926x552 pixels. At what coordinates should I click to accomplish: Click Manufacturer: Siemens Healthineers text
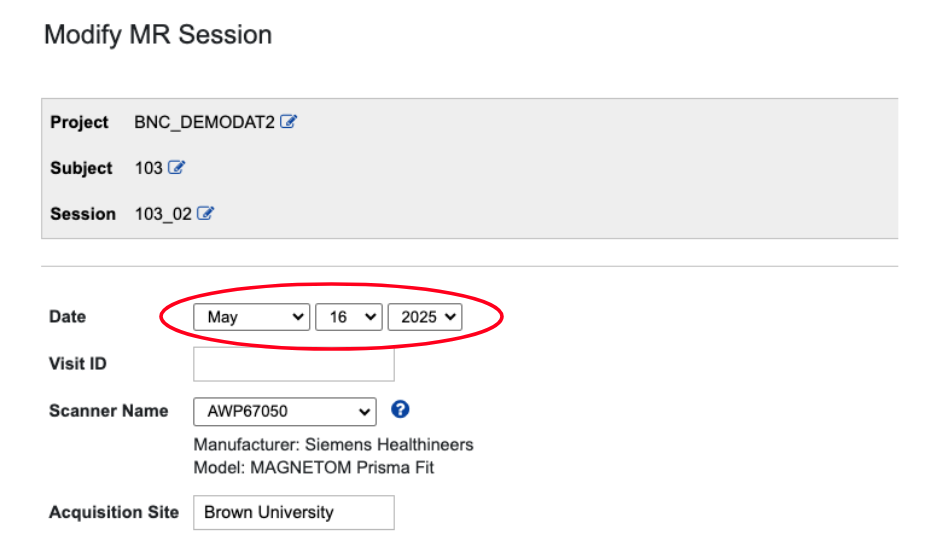334,445
